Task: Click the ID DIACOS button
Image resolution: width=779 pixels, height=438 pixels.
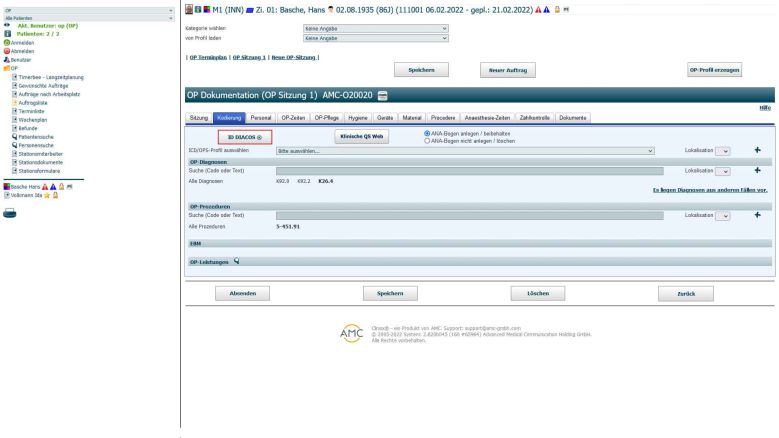Action: 244,136
